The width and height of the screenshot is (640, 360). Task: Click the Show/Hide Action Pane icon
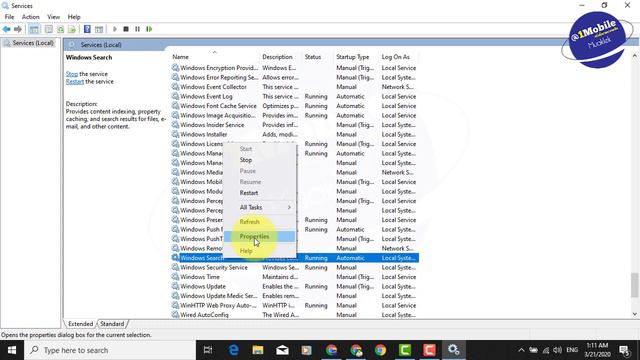pos(99,29)
